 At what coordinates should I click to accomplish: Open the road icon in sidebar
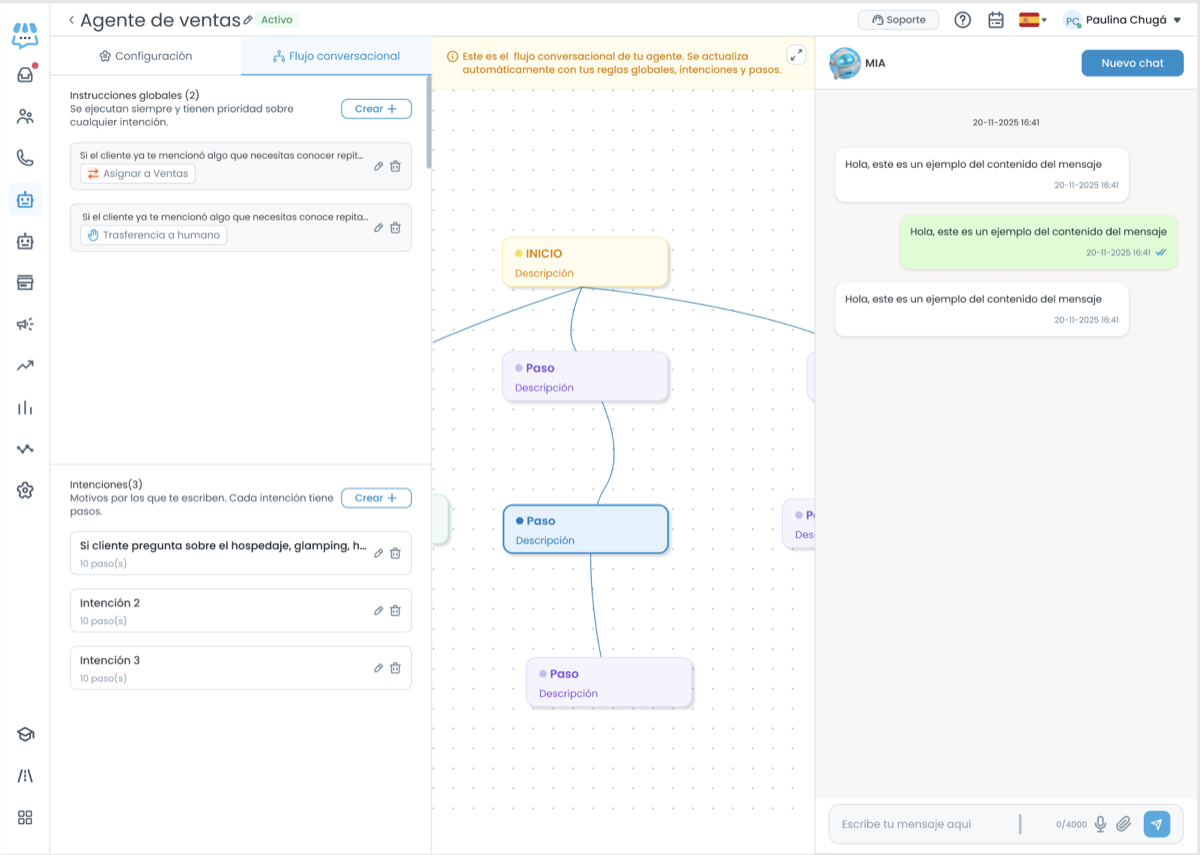(x=25, y=776)
